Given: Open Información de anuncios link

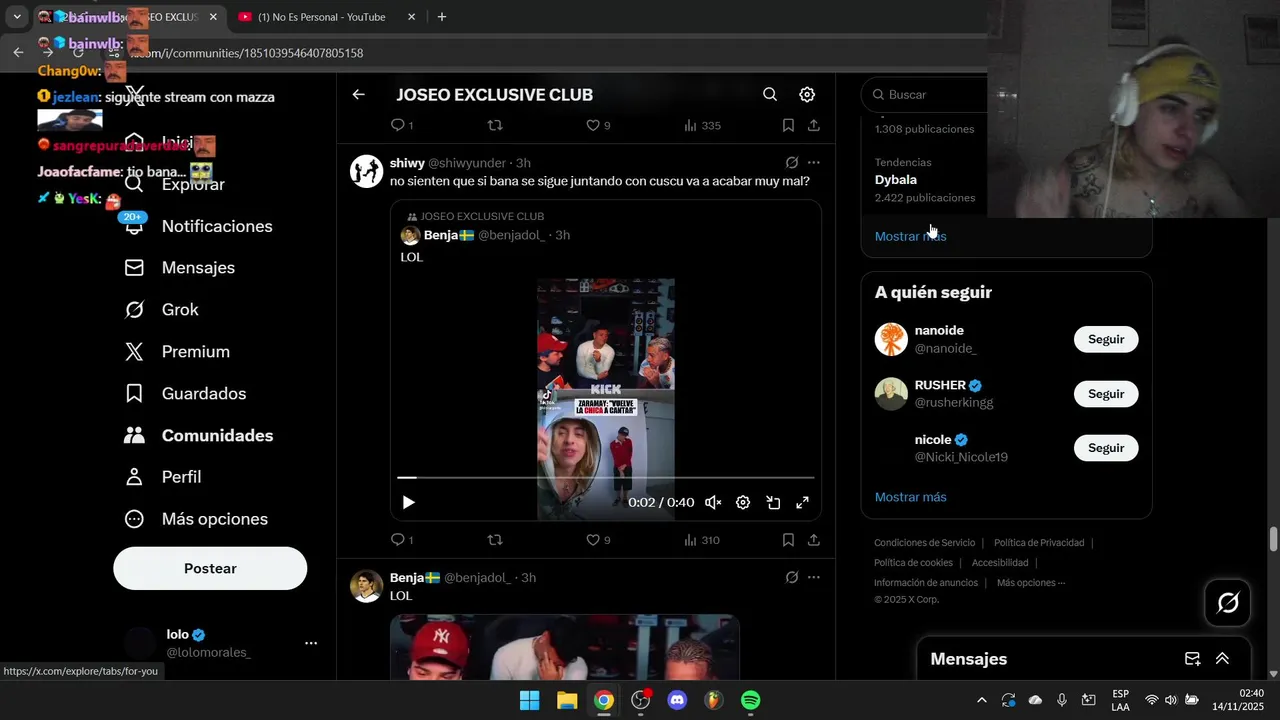Looking at the screenshot, I should 926,583.
